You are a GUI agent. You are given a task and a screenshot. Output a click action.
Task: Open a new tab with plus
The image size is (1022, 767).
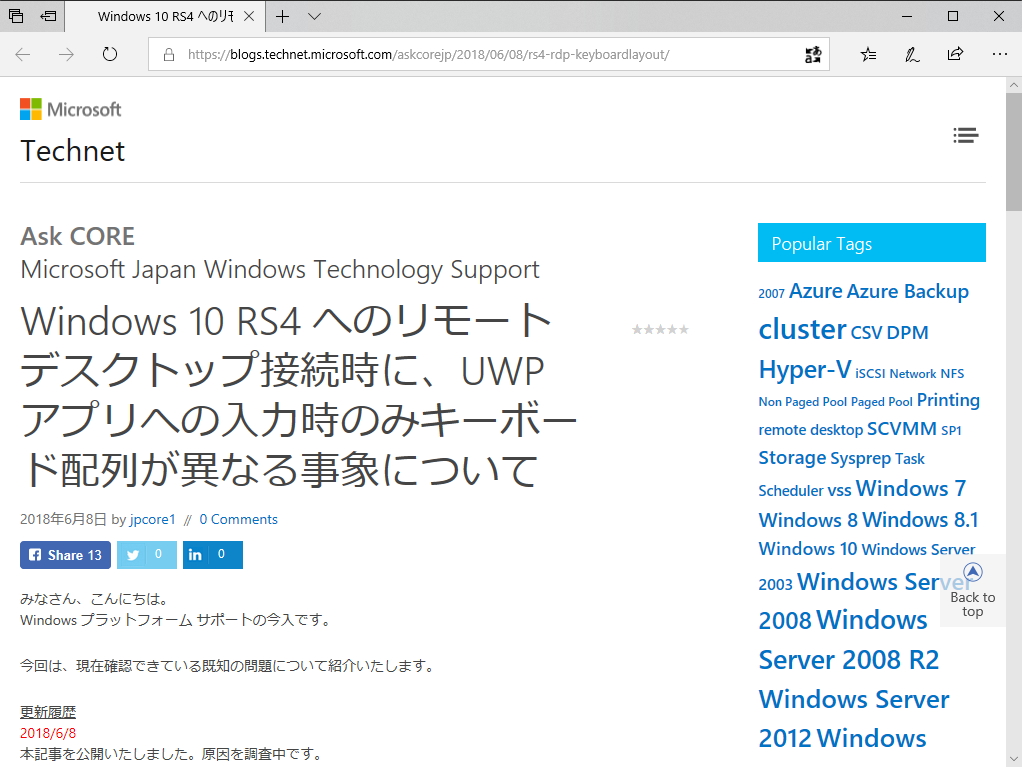(x=282, y=16)
